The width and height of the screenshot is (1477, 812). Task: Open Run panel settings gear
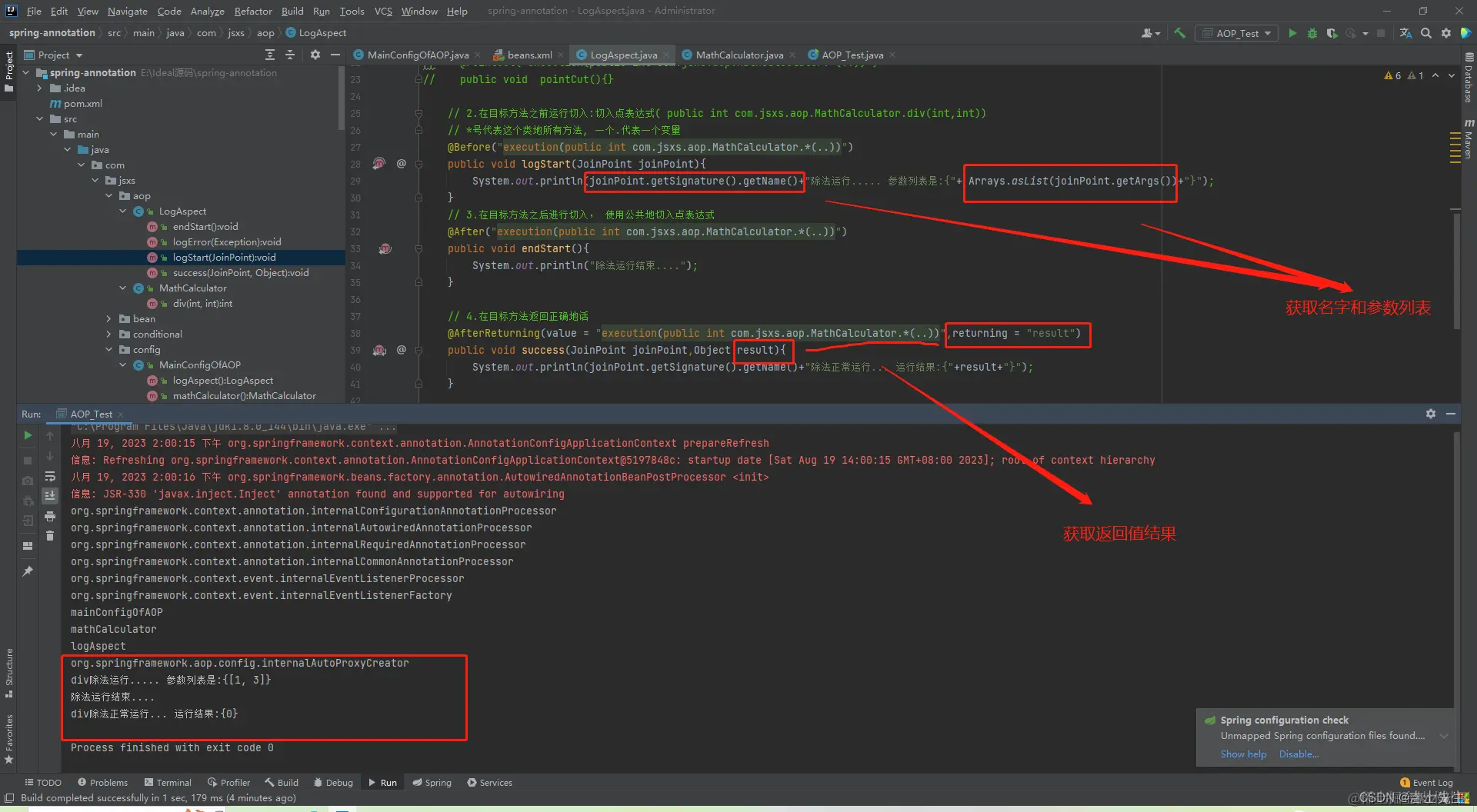pyautogui.click(x=1431, y=414)
